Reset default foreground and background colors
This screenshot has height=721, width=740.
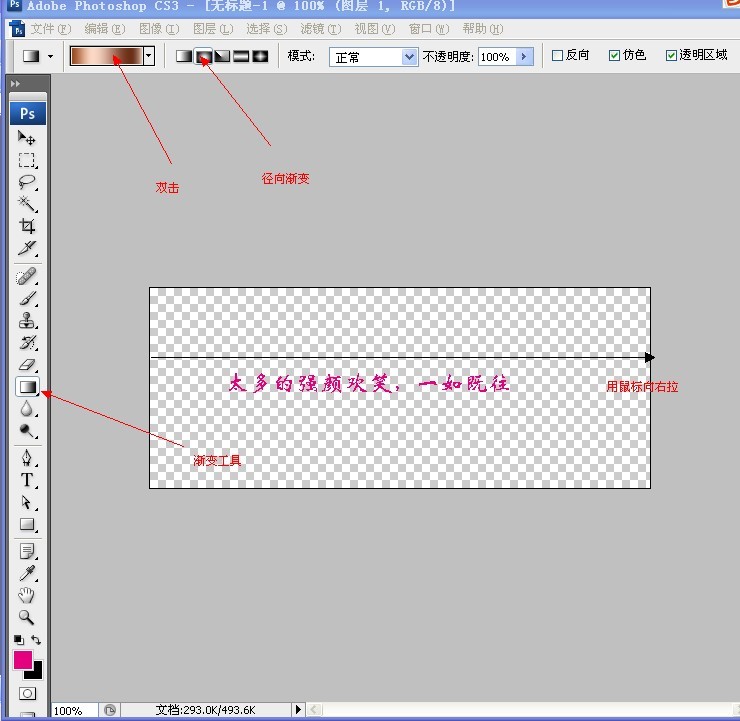pyautogui.click(x=18, y=640)
